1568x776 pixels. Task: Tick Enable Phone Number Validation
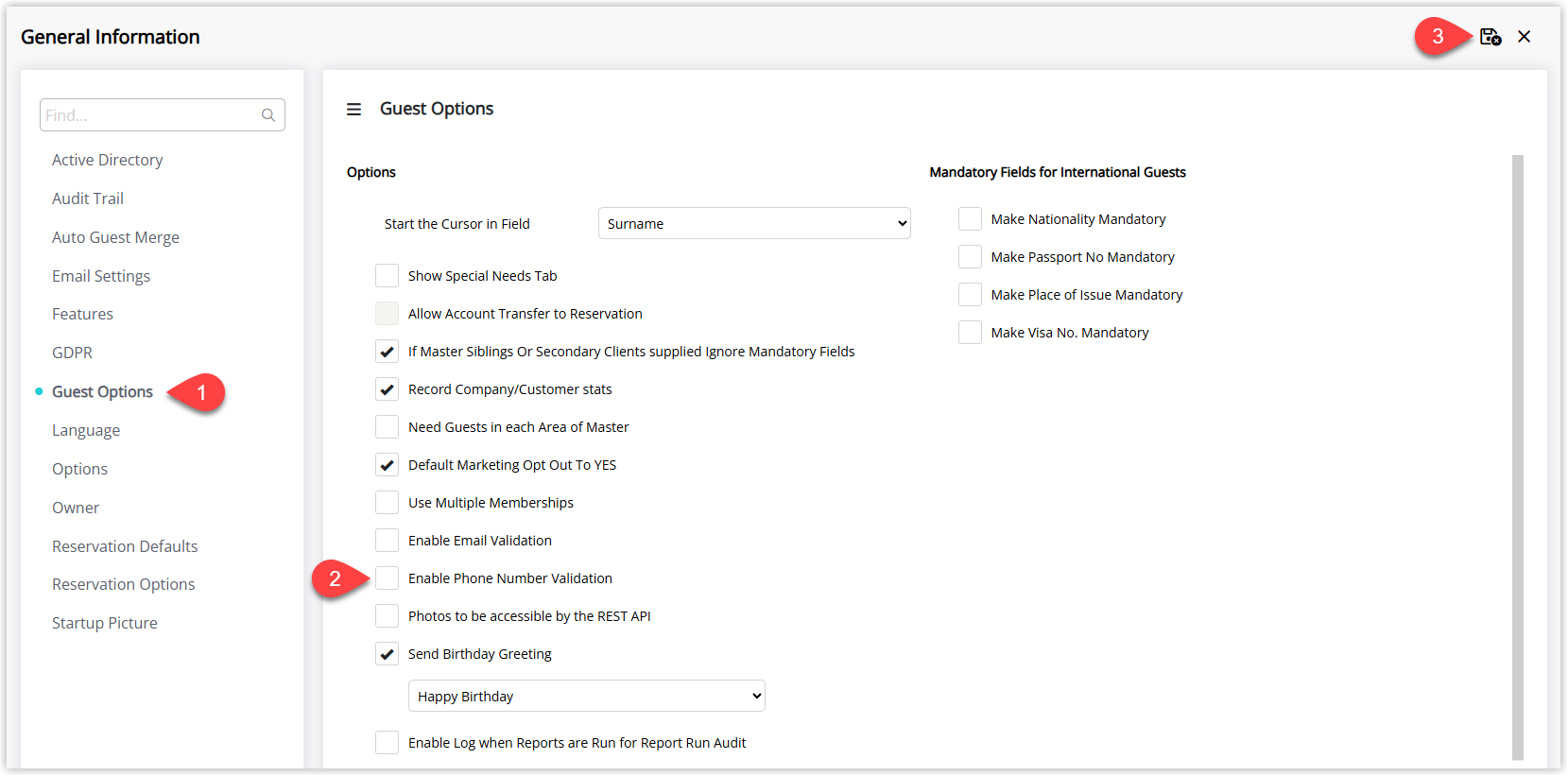pyautogui.click(x=387, y=578)
